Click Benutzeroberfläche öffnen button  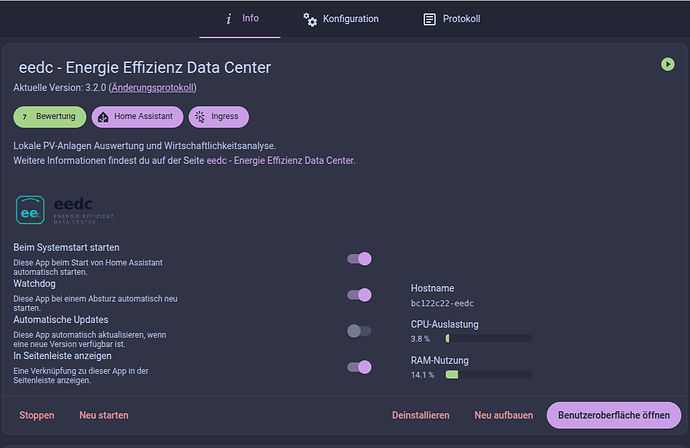pyautogui.click(x=614, y=415)
